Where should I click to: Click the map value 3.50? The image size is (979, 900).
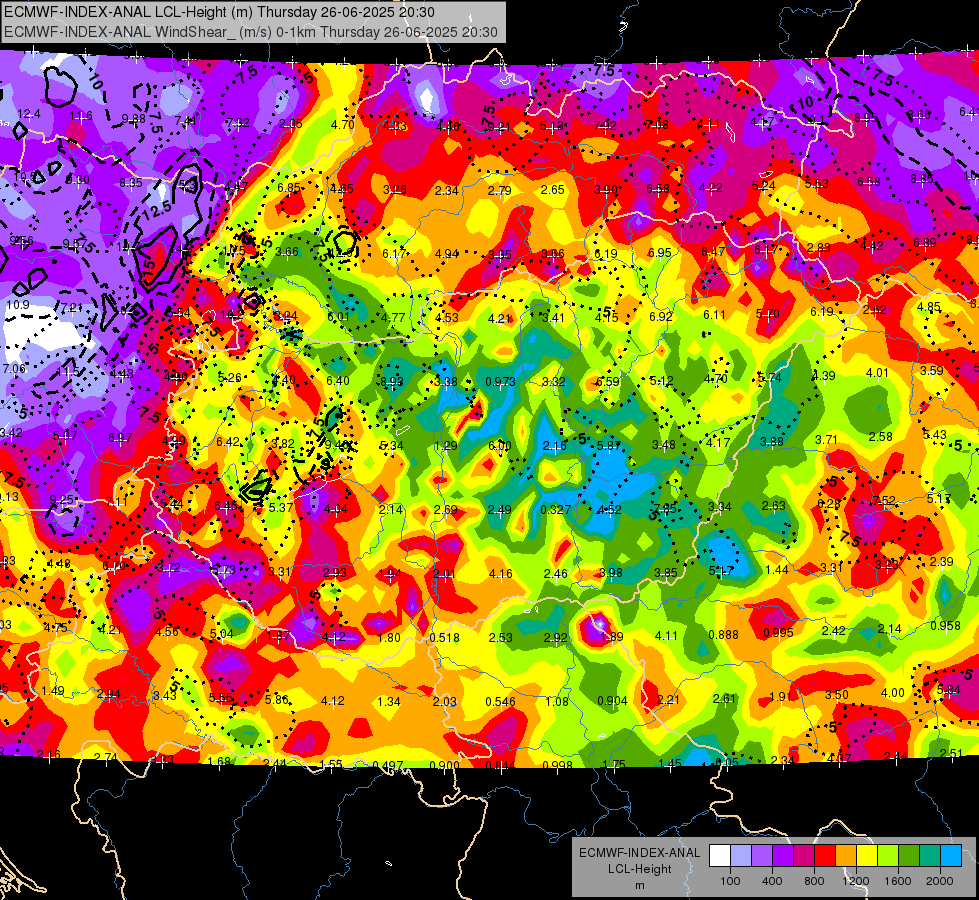[837, 695]
